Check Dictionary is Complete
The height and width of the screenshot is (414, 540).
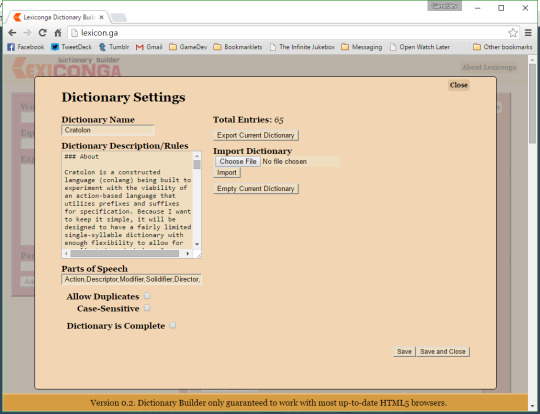[x=173, y=325]
